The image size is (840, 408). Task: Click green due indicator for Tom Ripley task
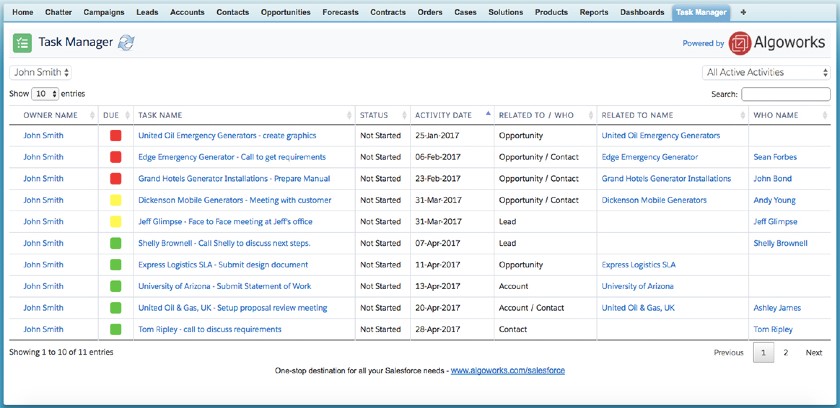click(x=115, y=329)
